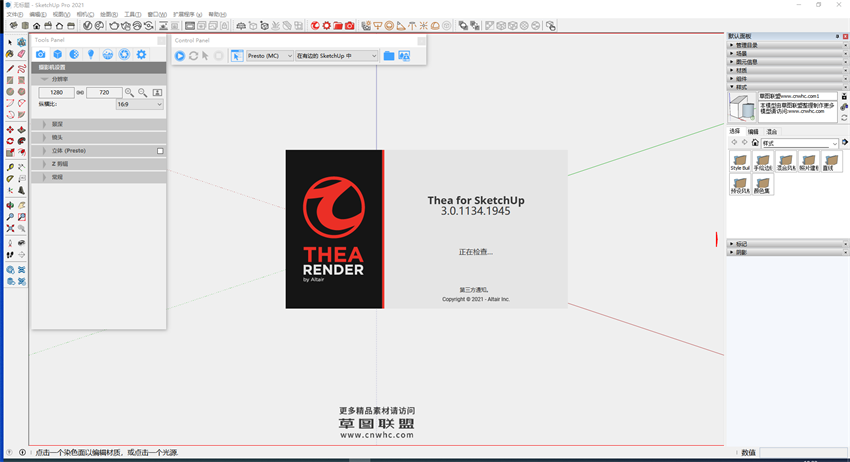Switch to the 混合 tab in styles panel
Viewport: 850px width, 462px height.
(x=771, y=131)
